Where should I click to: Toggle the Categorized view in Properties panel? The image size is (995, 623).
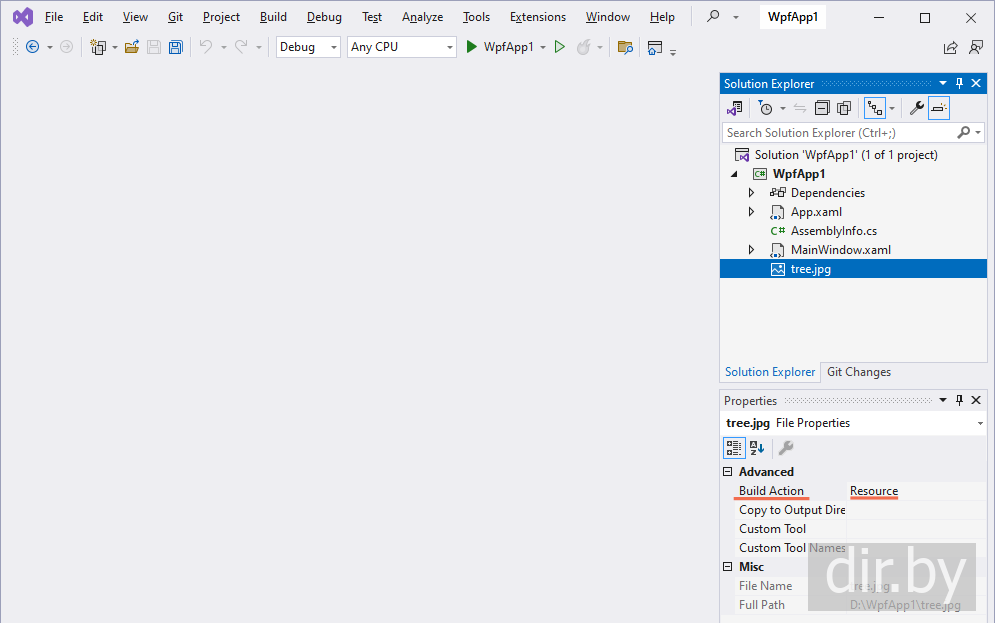(x=734, y=448)
